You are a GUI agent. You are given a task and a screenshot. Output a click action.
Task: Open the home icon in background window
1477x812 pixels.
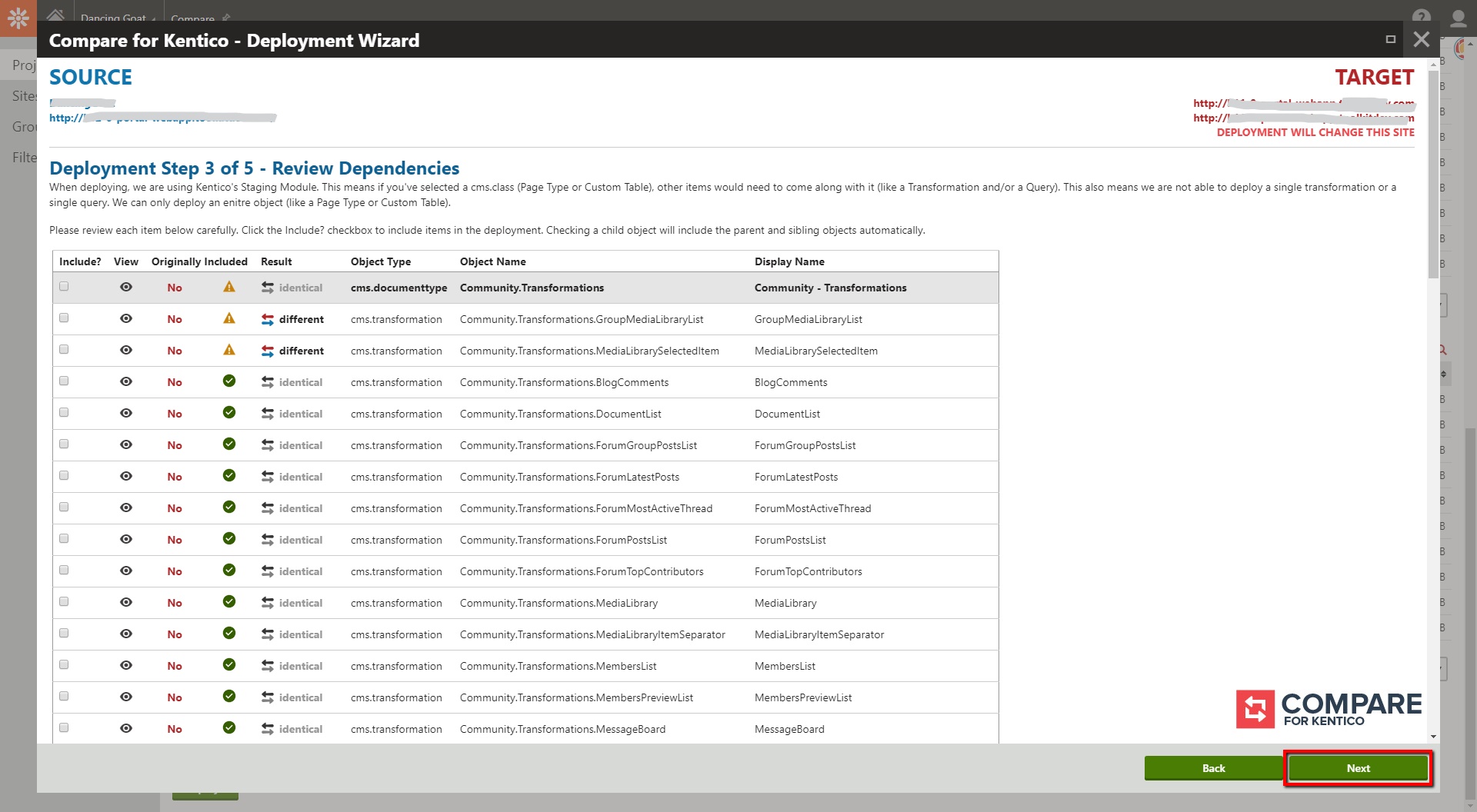pyautogui.click(x=55, y=15)
